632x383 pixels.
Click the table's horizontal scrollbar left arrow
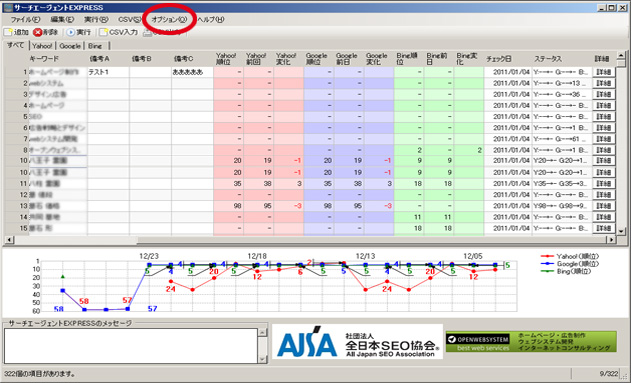click(8, 240)
